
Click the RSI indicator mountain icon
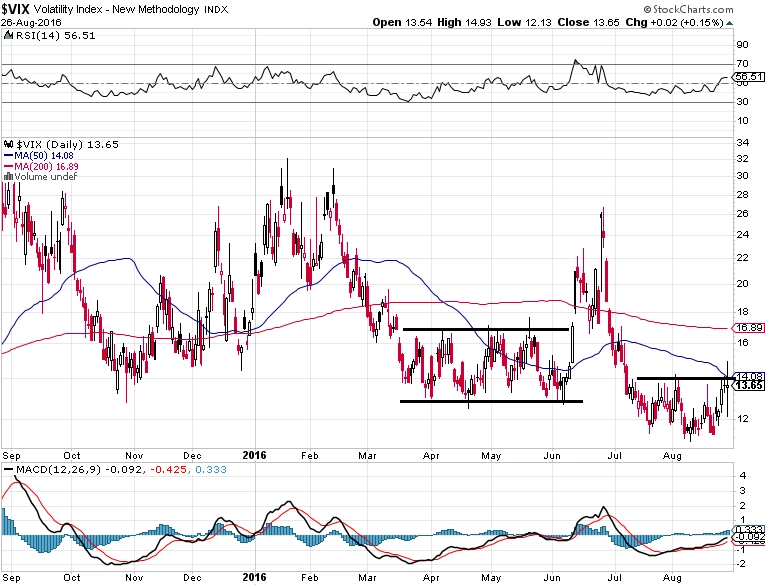click(8, 35)
